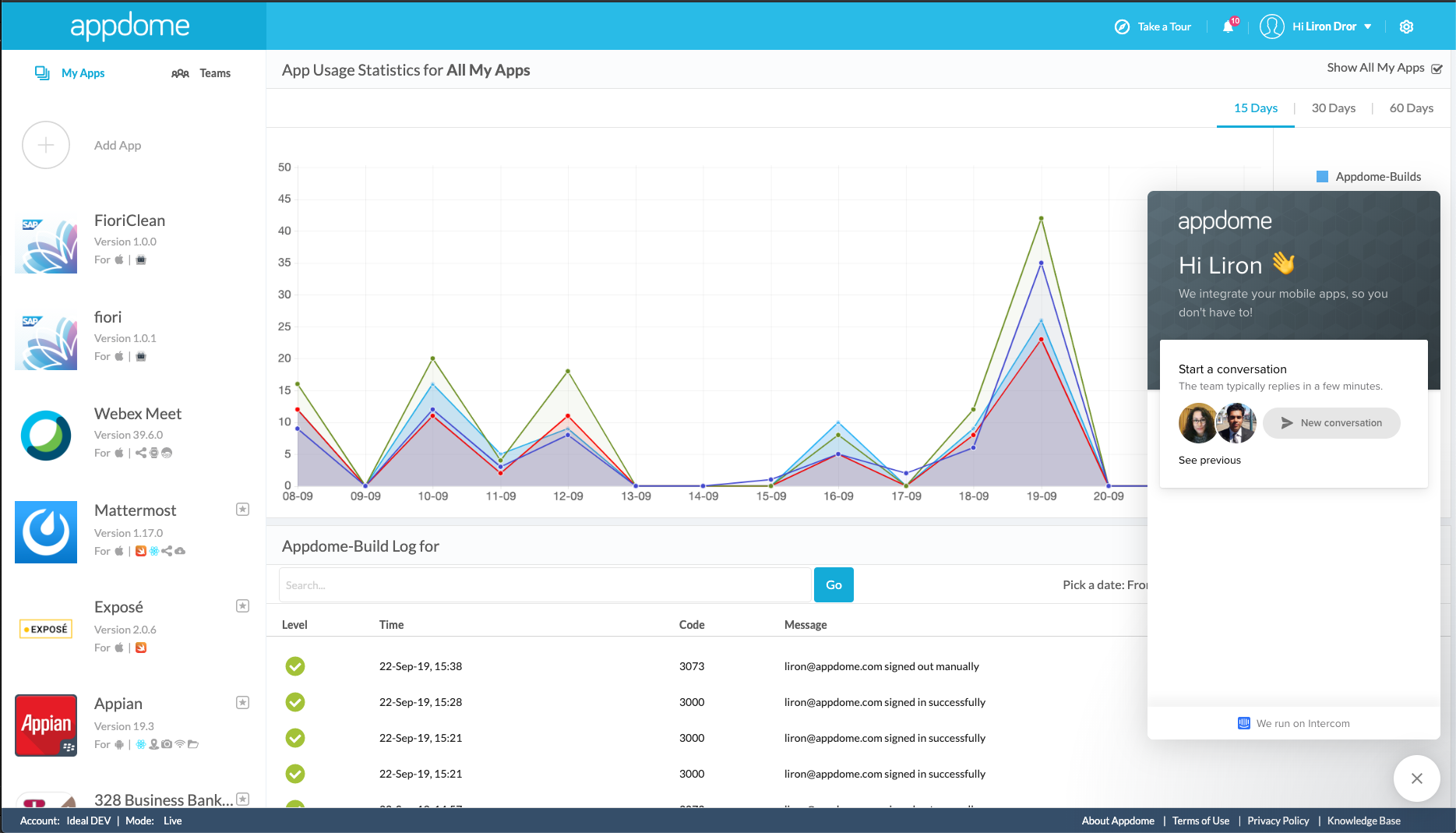Open Webex Meet app icon

click(x=46, y=436)
